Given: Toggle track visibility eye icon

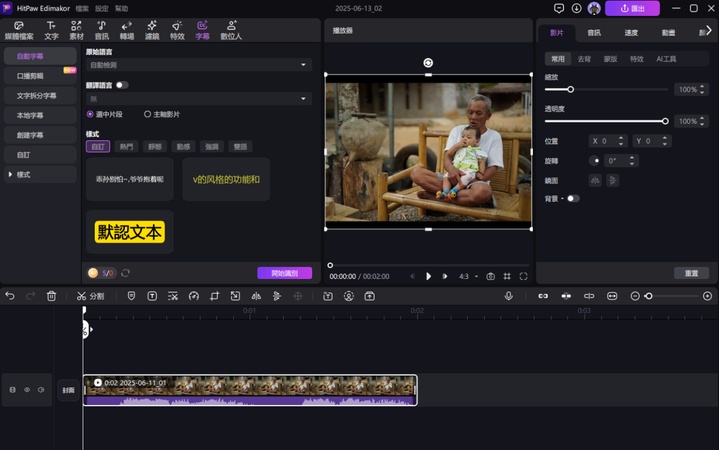Looking at the screenshot, I should tap(27, 390).
